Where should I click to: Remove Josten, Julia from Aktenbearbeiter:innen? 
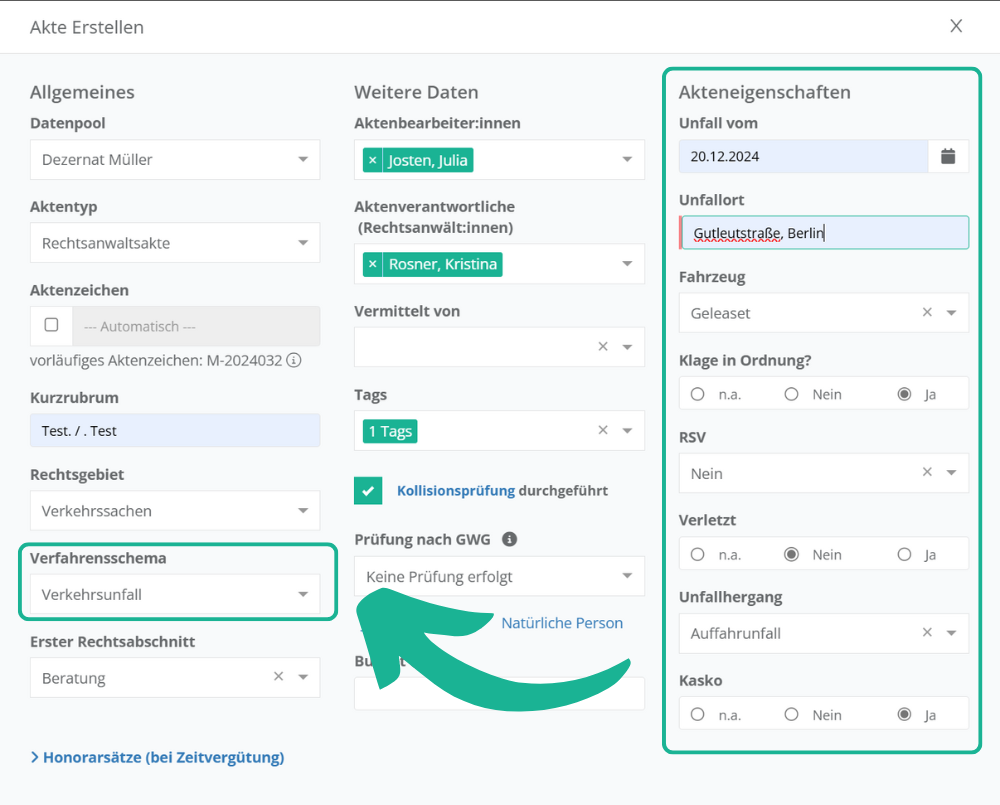point(372,160)
